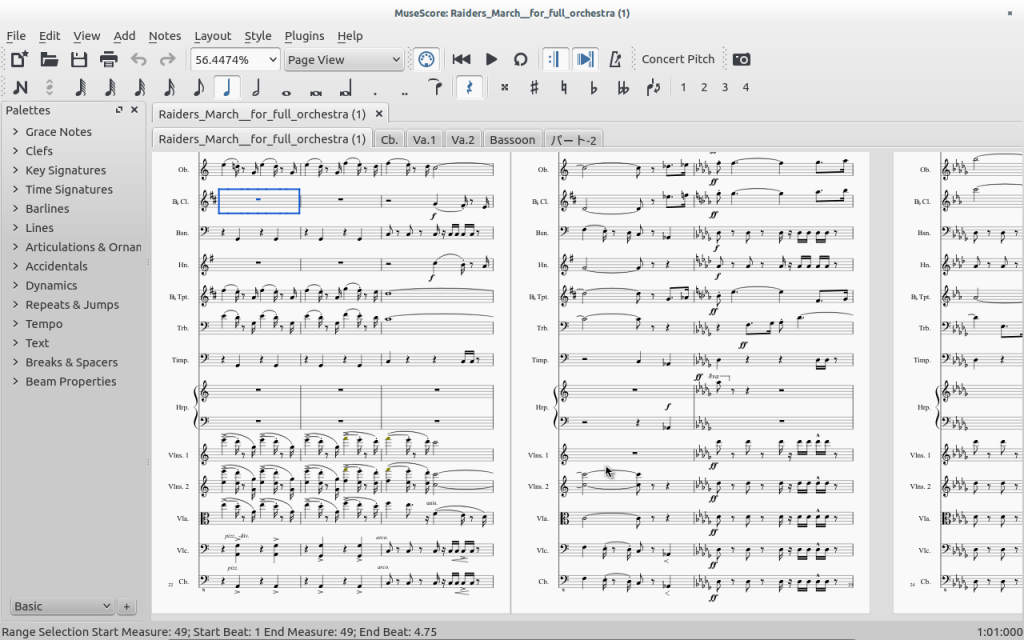Image resolution: width=1024 pixels, height=640 pixels.
Task: Toggle MIDI input
Action: (426, 59)
